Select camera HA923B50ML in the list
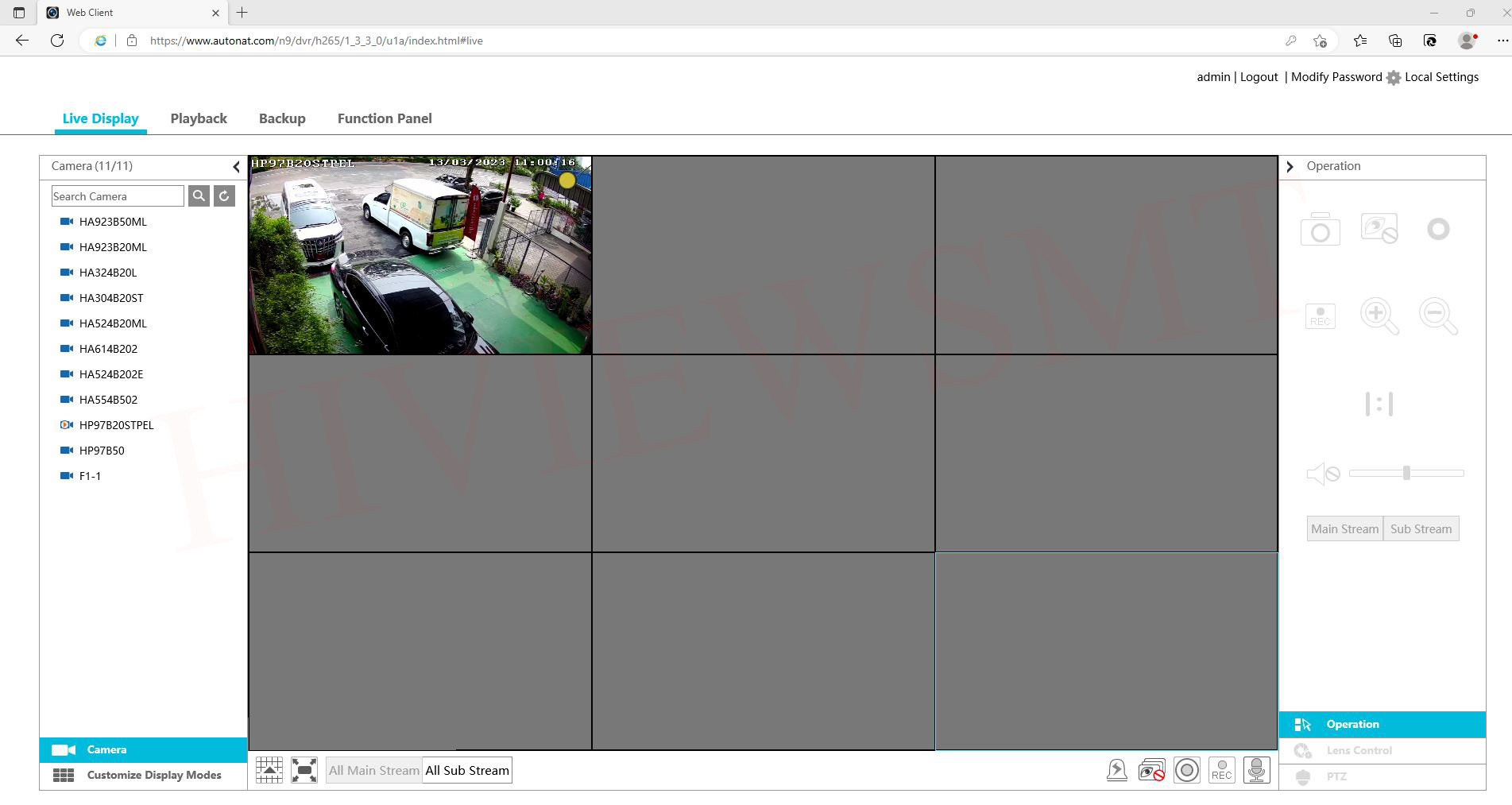Screen dimensions: 1512x805 click(113, 222)
